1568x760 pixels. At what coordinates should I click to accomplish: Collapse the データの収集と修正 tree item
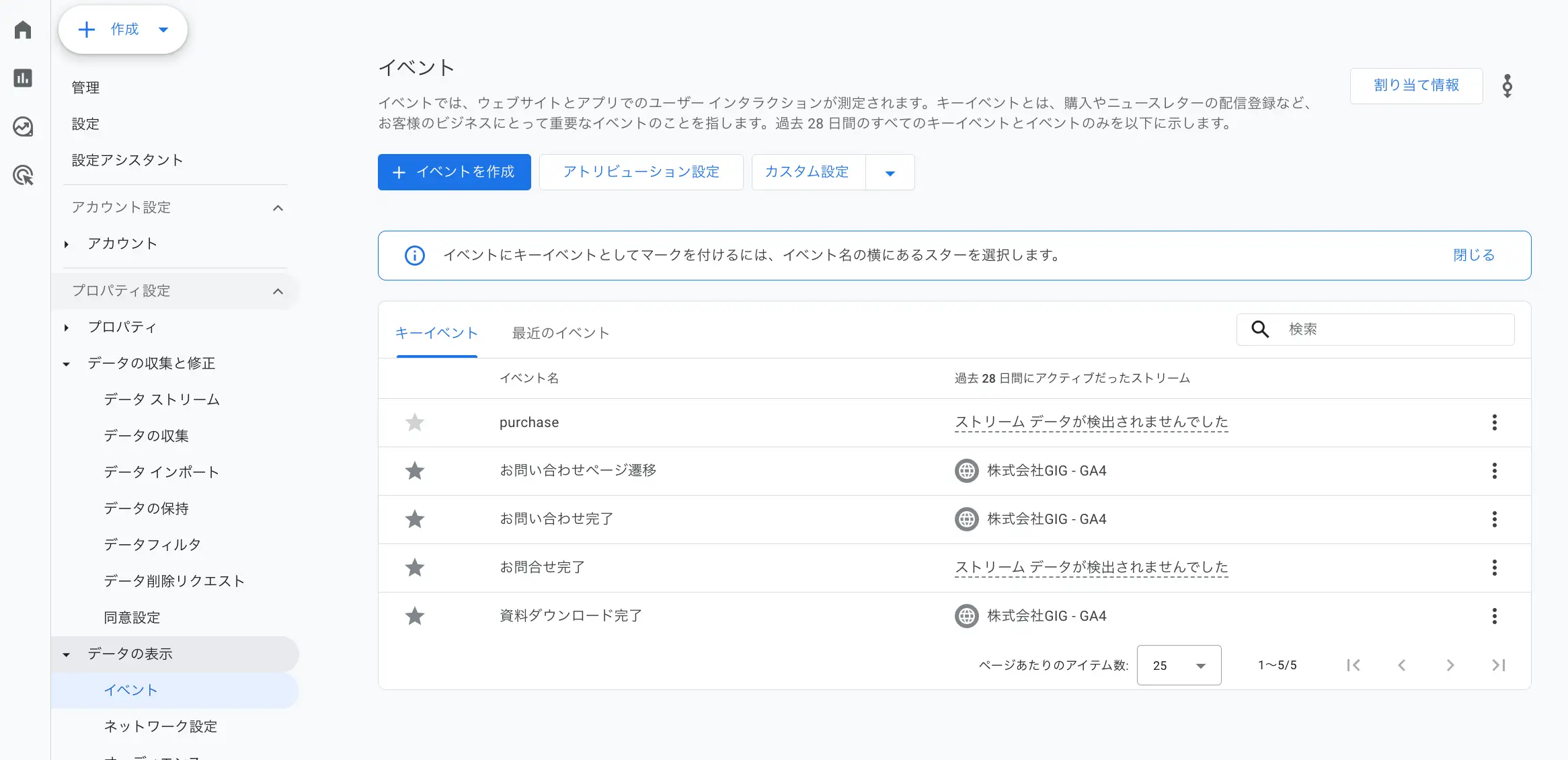point(66,364)
